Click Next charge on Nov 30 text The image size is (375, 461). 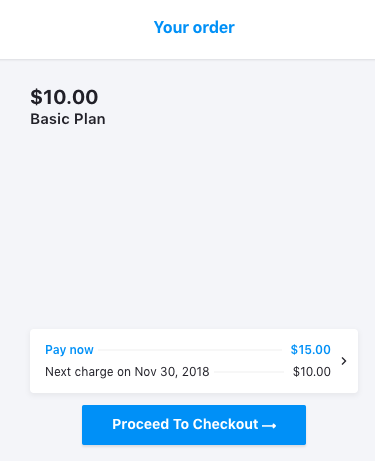[127, 372]
